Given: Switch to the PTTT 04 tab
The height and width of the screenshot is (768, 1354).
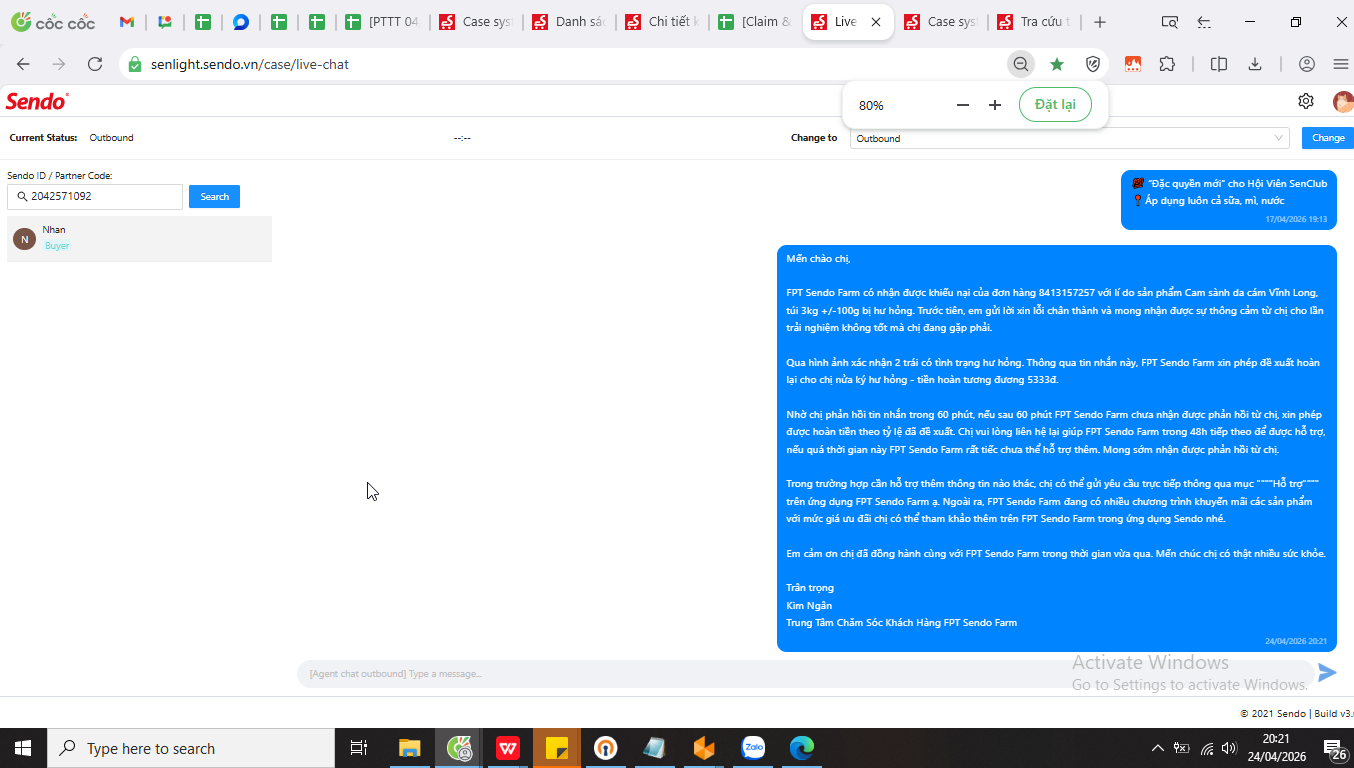Looking at the screenshot, I should pos(382,22).
